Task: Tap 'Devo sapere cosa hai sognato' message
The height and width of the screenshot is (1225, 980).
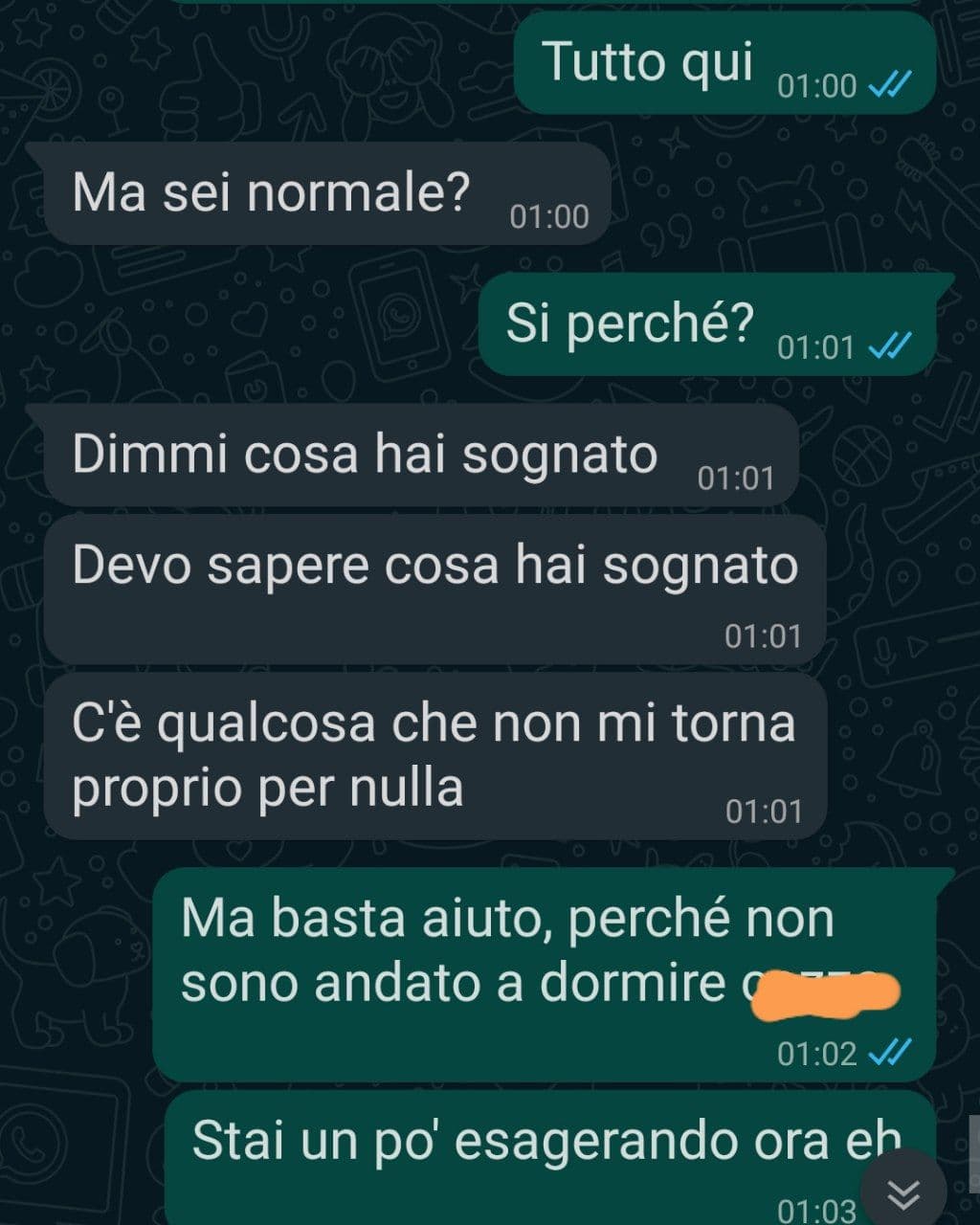Action: [x=435, y=589]
